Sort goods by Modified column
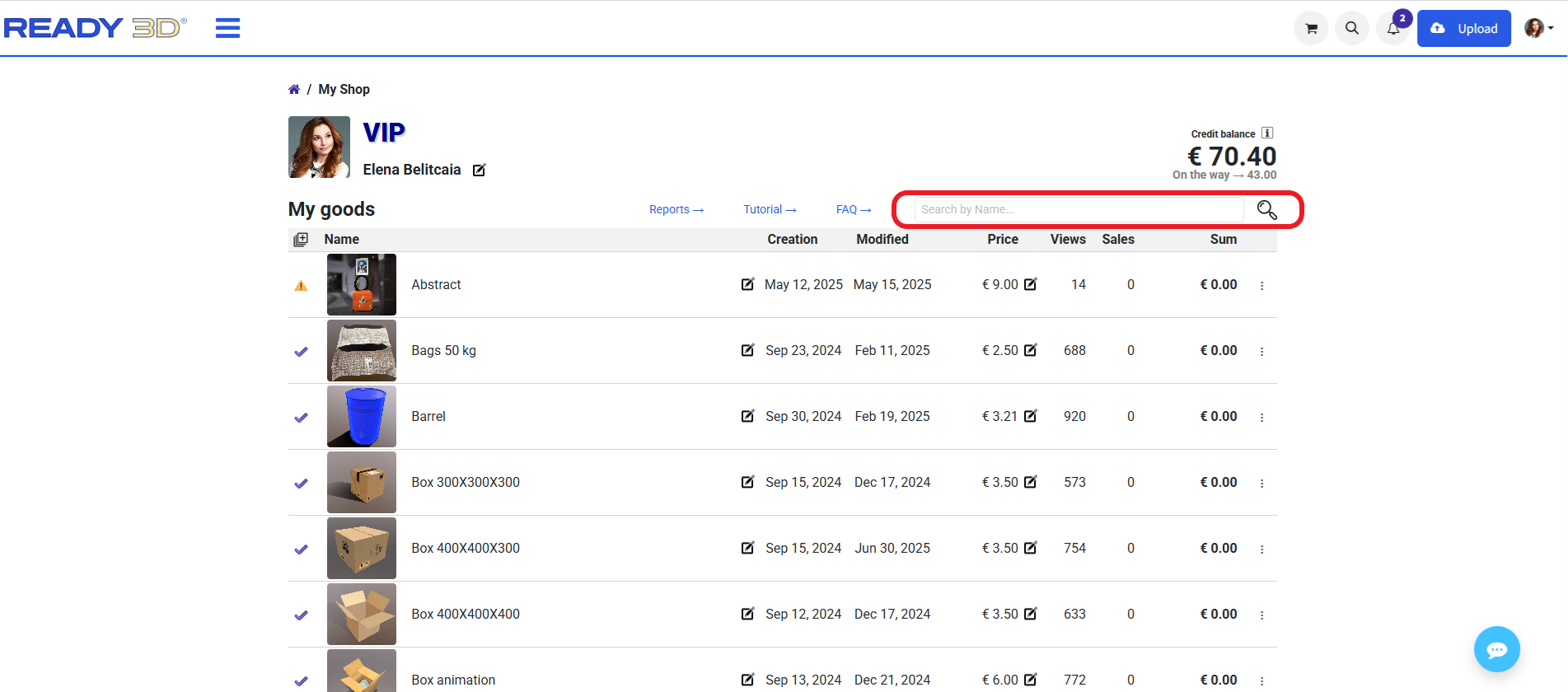 click(x=882, y=239)
